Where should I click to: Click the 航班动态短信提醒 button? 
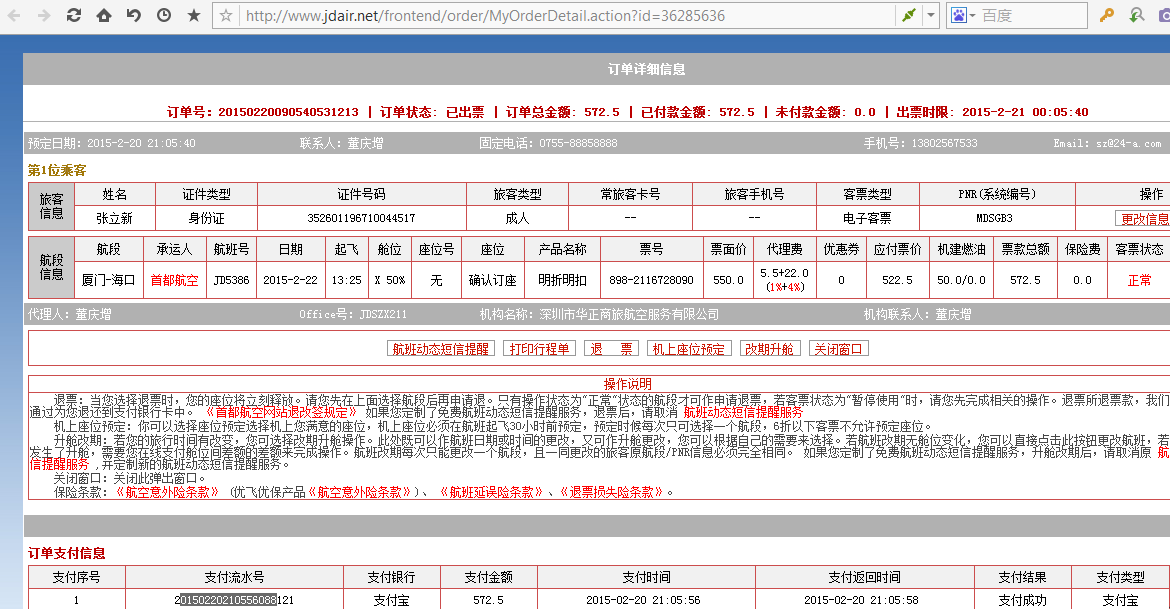441,349
